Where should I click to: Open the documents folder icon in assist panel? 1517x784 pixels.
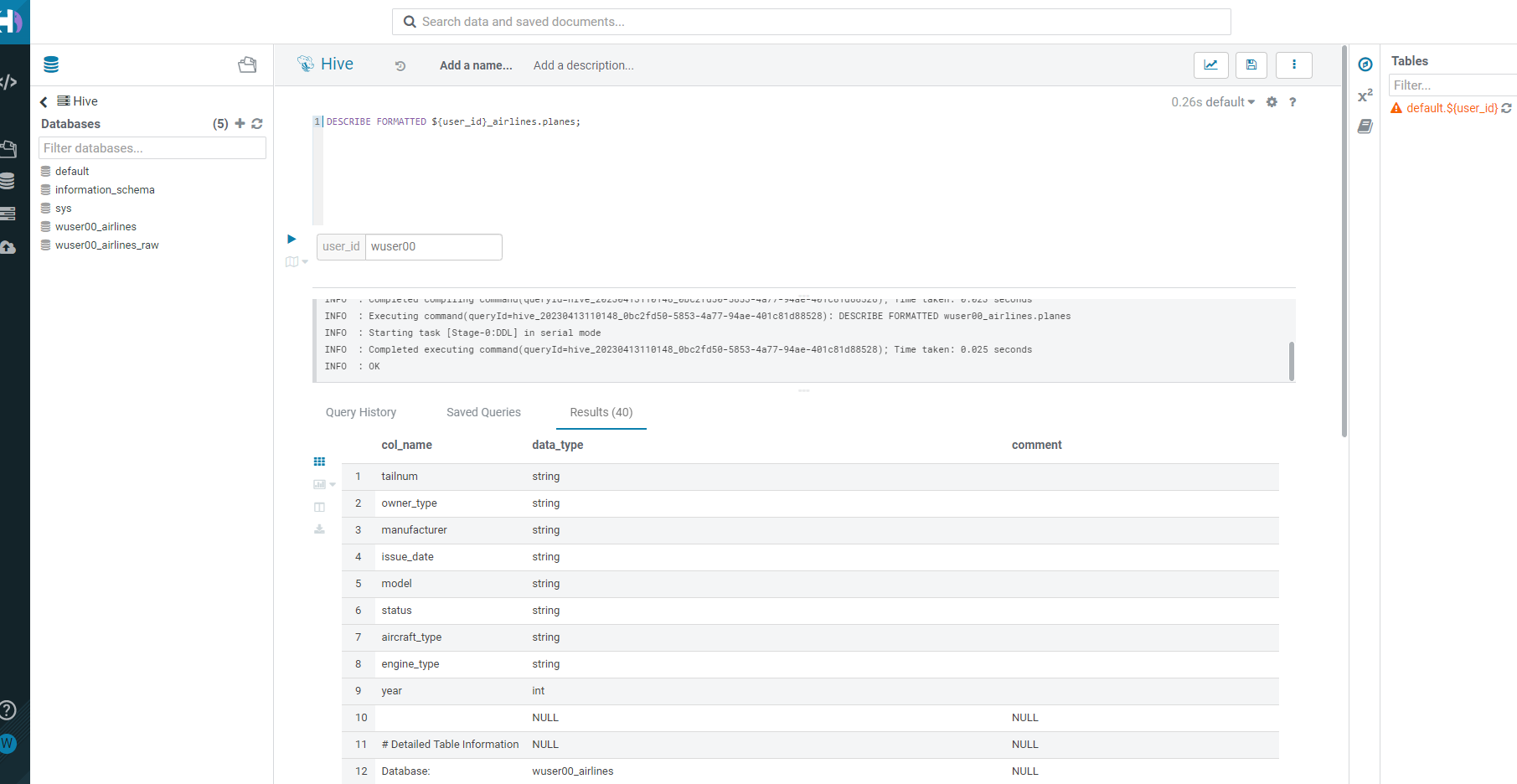(247, 64)
